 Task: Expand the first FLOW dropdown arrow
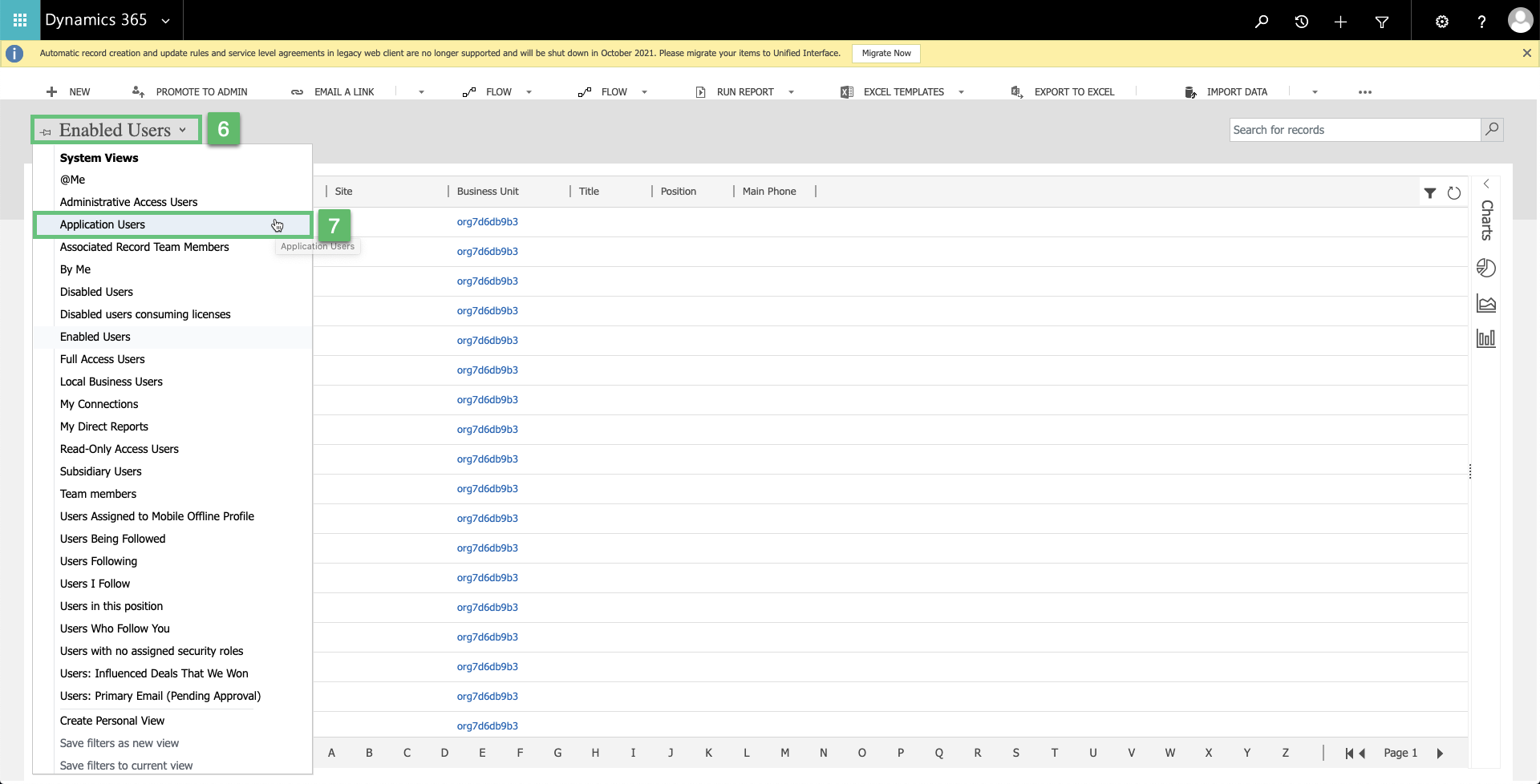click(x=529, y=91)
